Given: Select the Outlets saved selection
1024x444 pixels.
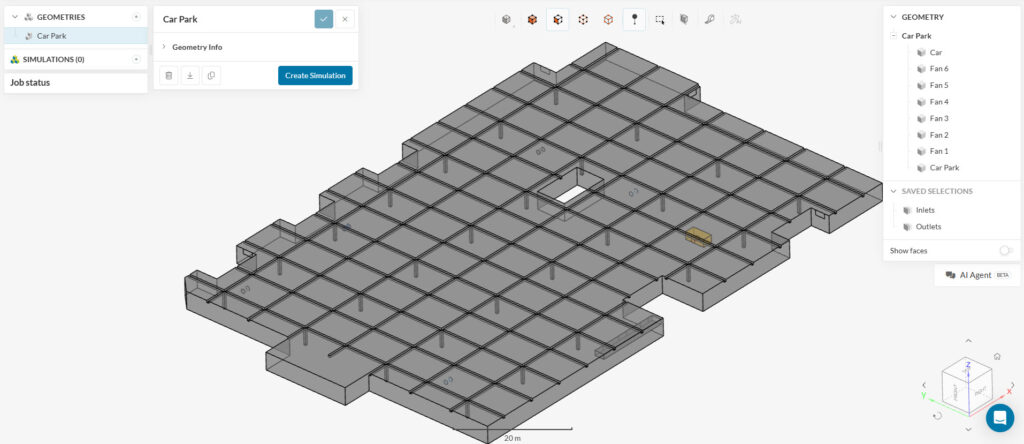Looking at the screenshot, I should click(929, 227).
